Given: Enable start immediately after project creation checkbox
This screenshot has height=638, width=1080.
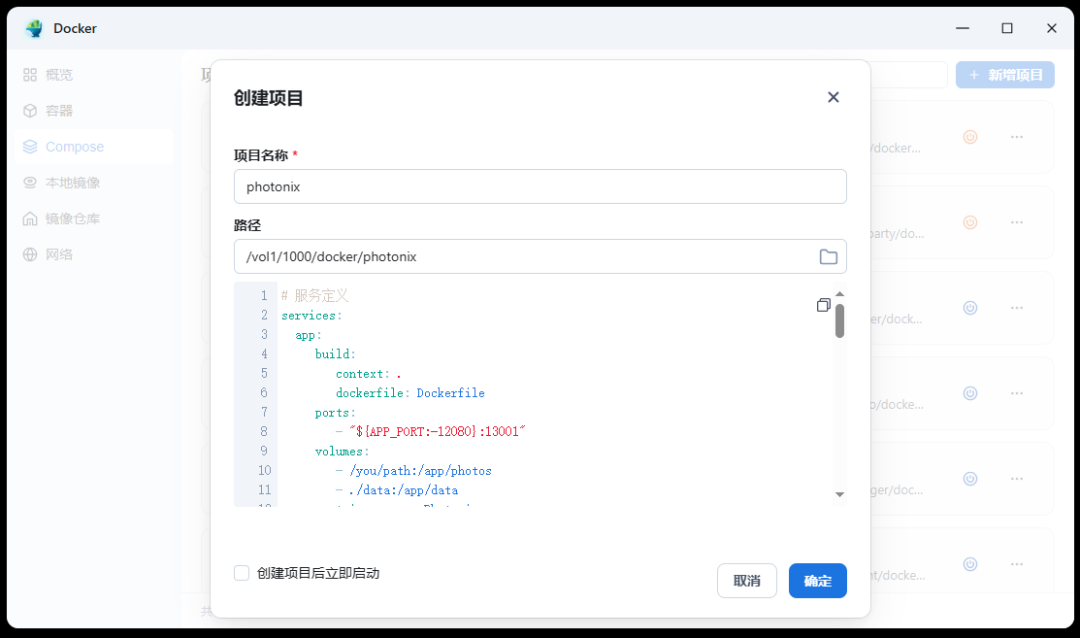Looking at the screenshot, I should click(242, 573).
